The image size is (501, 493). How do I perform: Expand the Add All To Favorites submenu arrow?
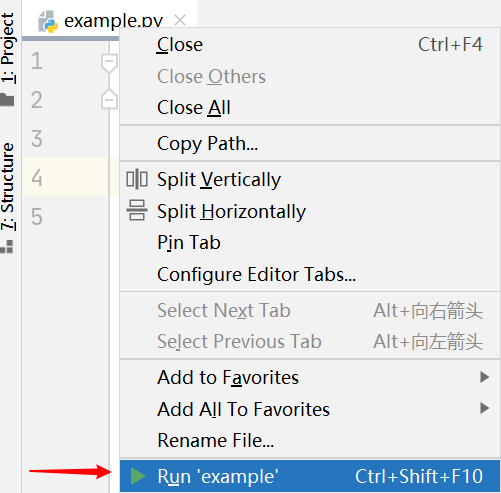click(x=484, y=408)
